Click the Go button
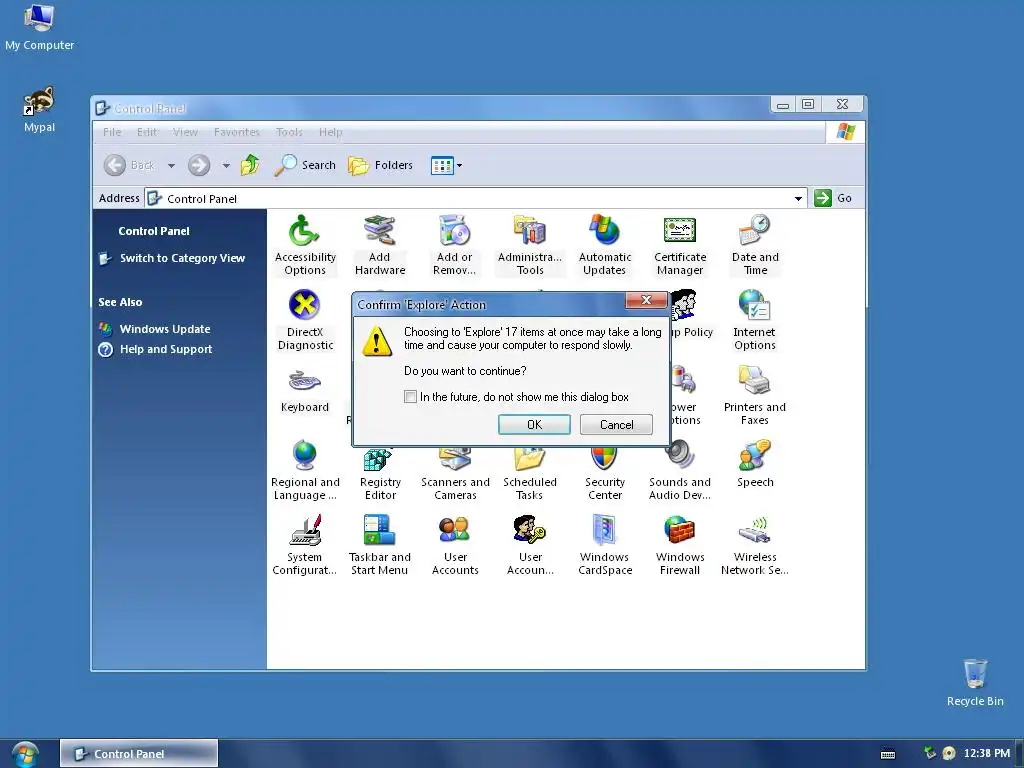The height and width of the screenshot is (768, 1024). tap(833, 198)
